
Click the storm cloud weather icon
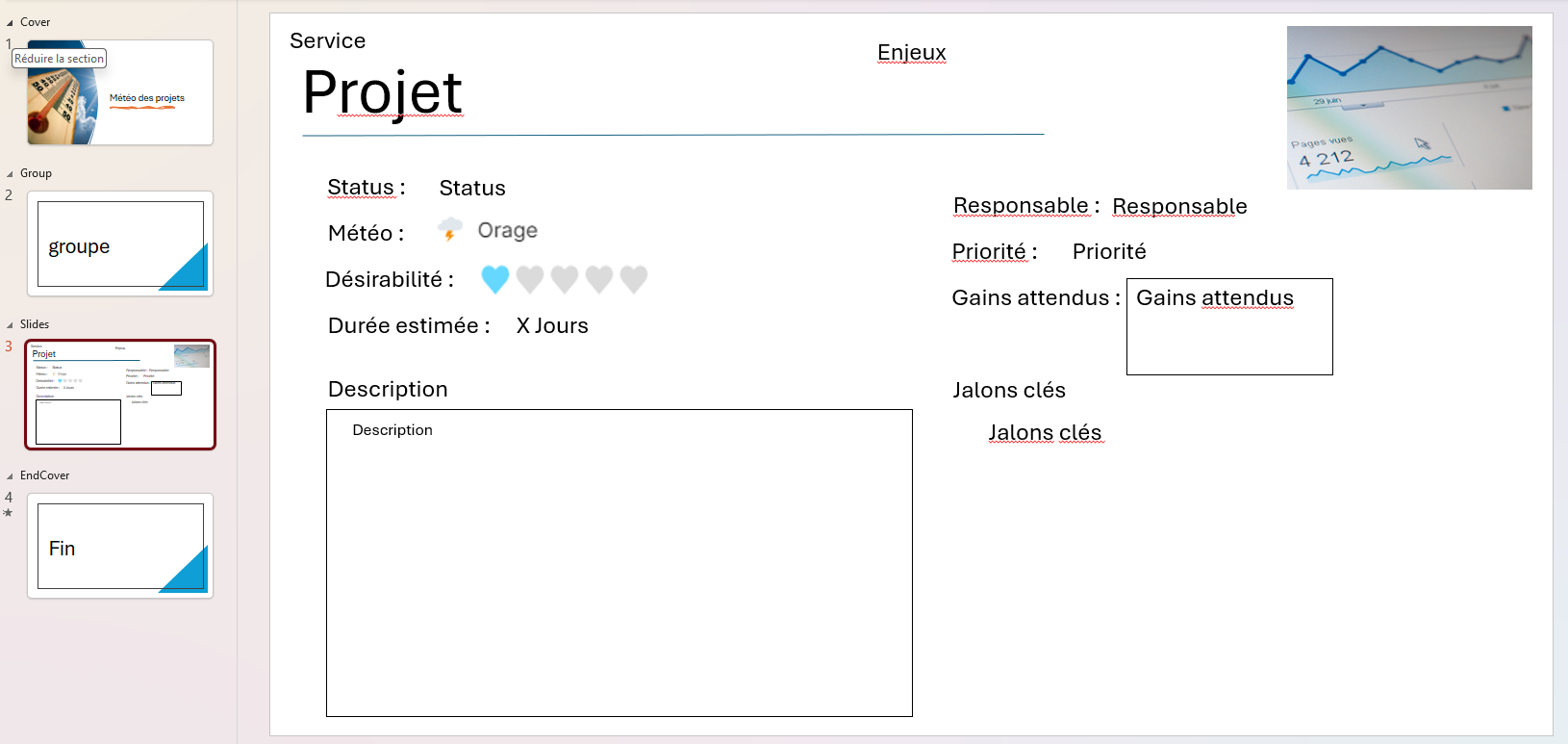point(449,229)
